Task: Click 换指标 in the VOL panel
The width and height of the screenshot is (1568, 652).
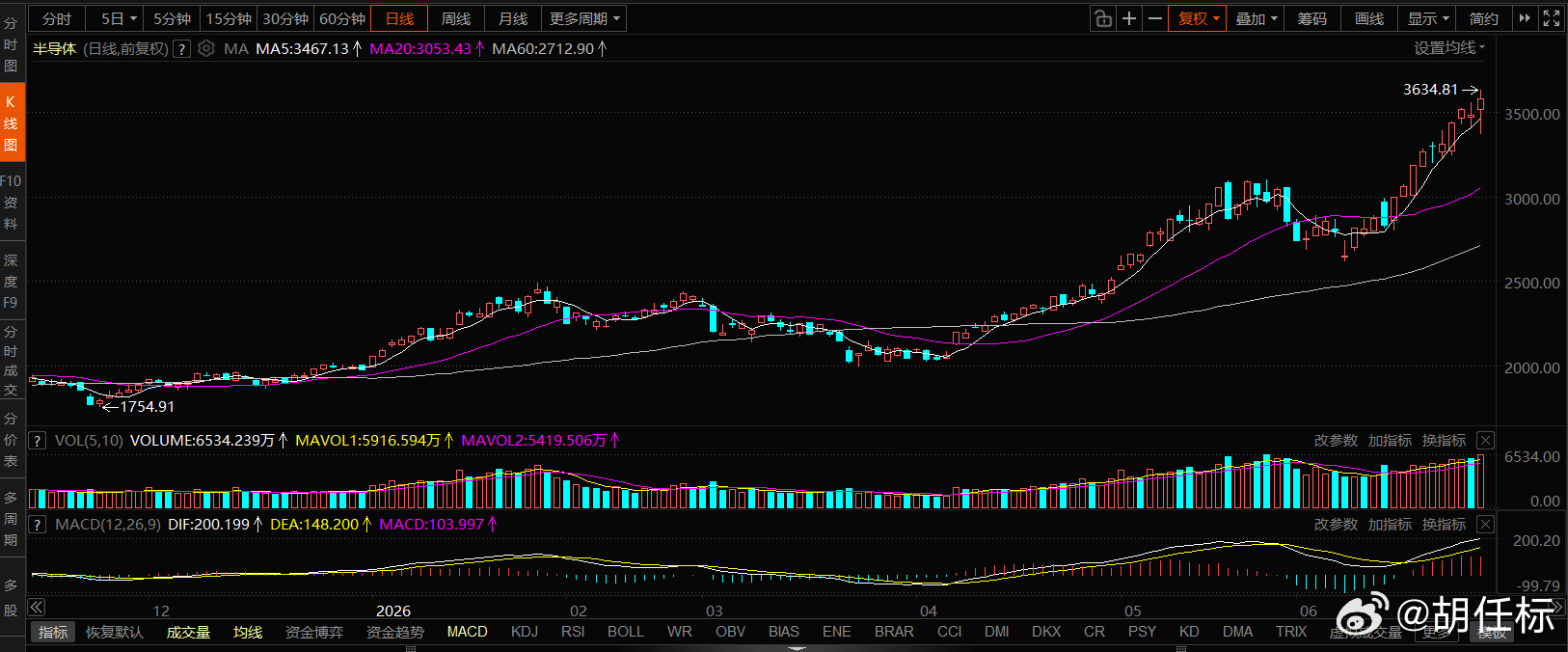Action: click(x=1444, y=441)
